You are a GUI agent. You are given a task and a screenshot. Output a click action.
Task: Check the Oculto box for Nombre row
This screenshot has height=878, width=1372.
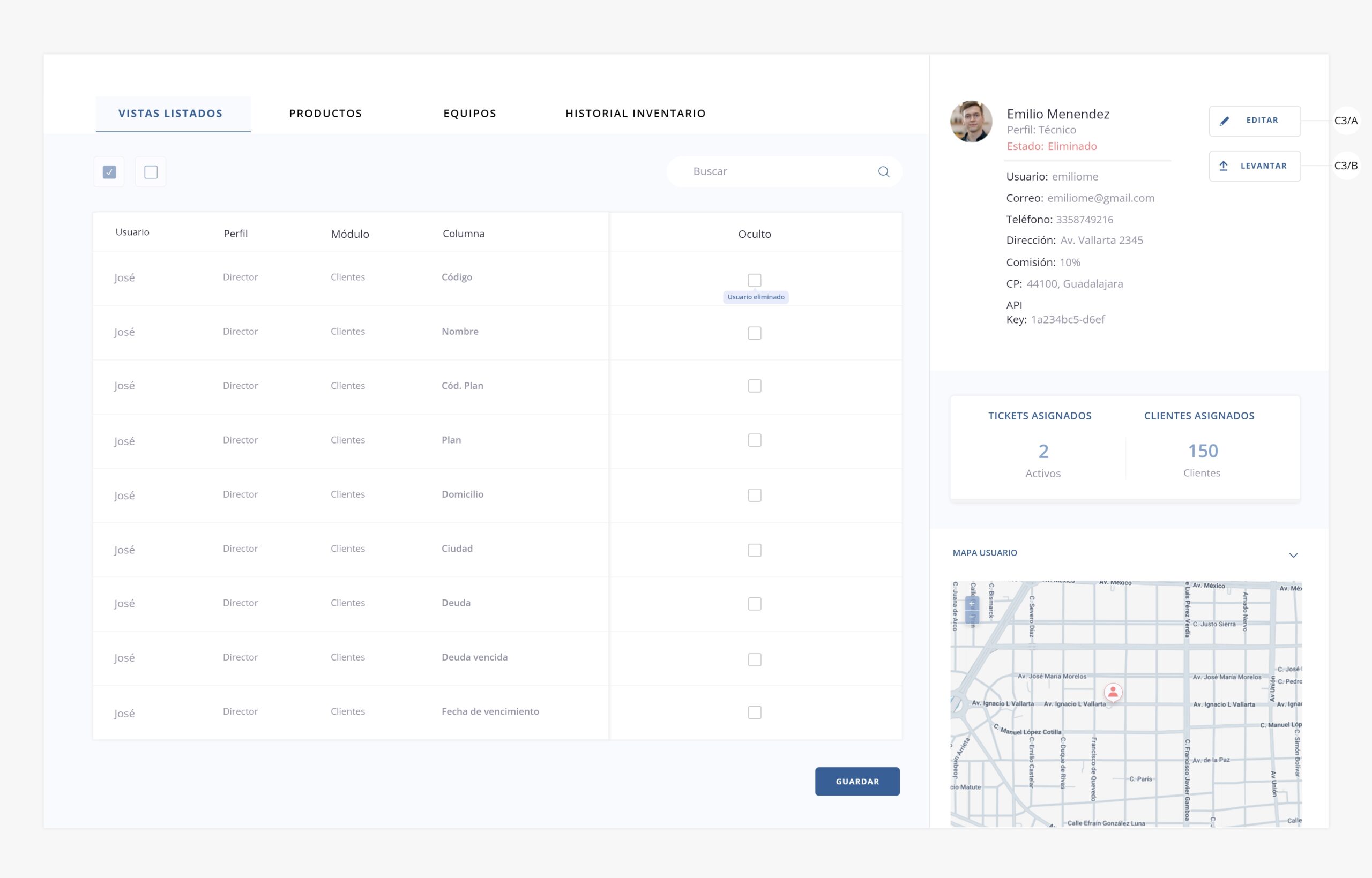pos(754,333)
